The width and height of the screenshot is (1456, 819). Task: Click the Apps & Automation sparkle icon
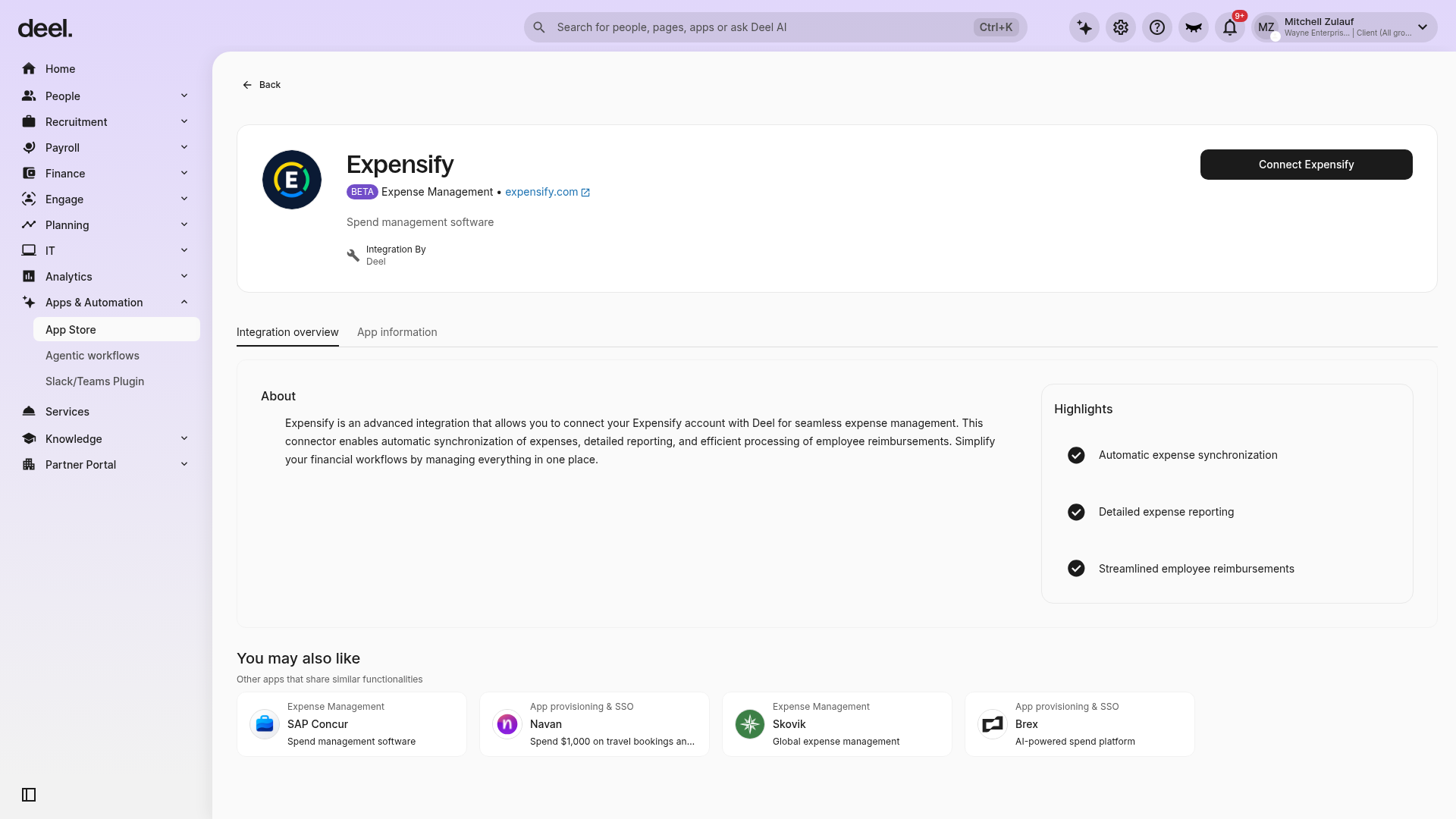[29, 303]
